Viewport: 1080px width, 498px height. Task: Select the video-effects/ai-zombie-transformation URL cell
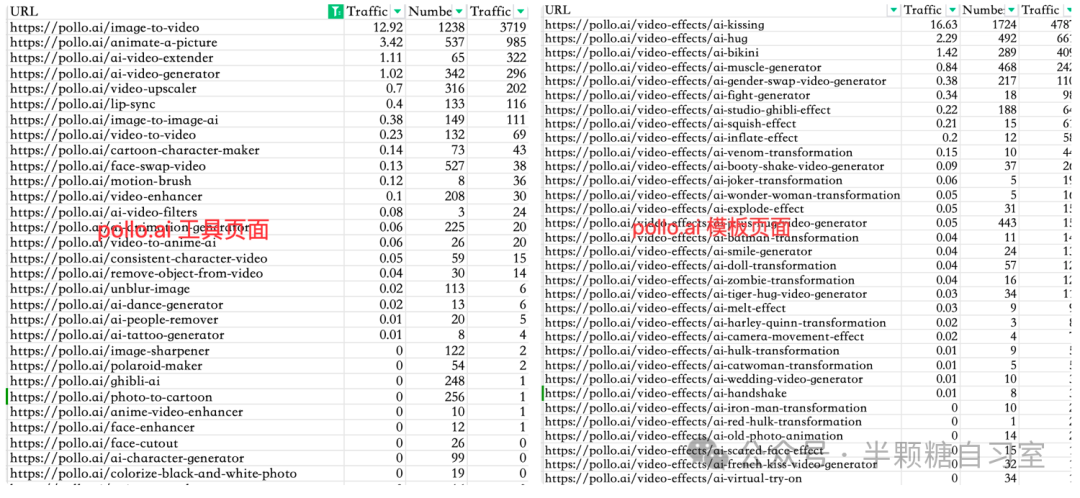[x=722, y=280]
